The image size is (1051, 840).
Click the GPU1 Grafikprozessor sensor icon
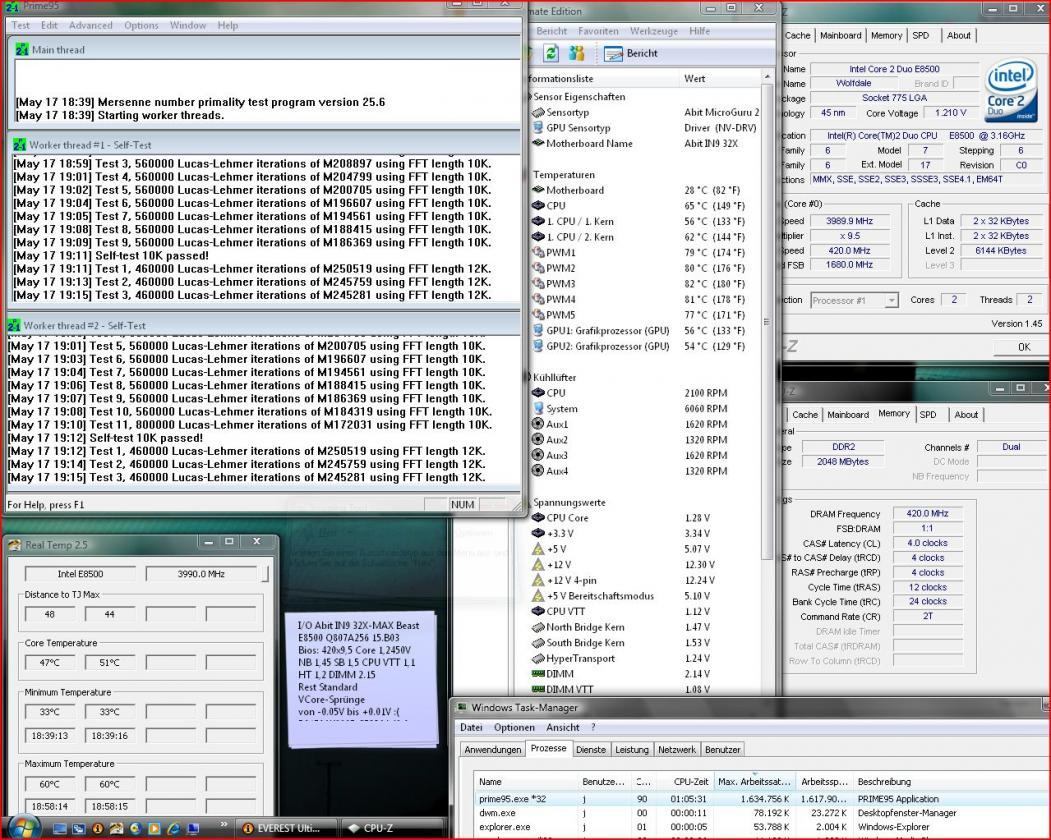point(538,331)
